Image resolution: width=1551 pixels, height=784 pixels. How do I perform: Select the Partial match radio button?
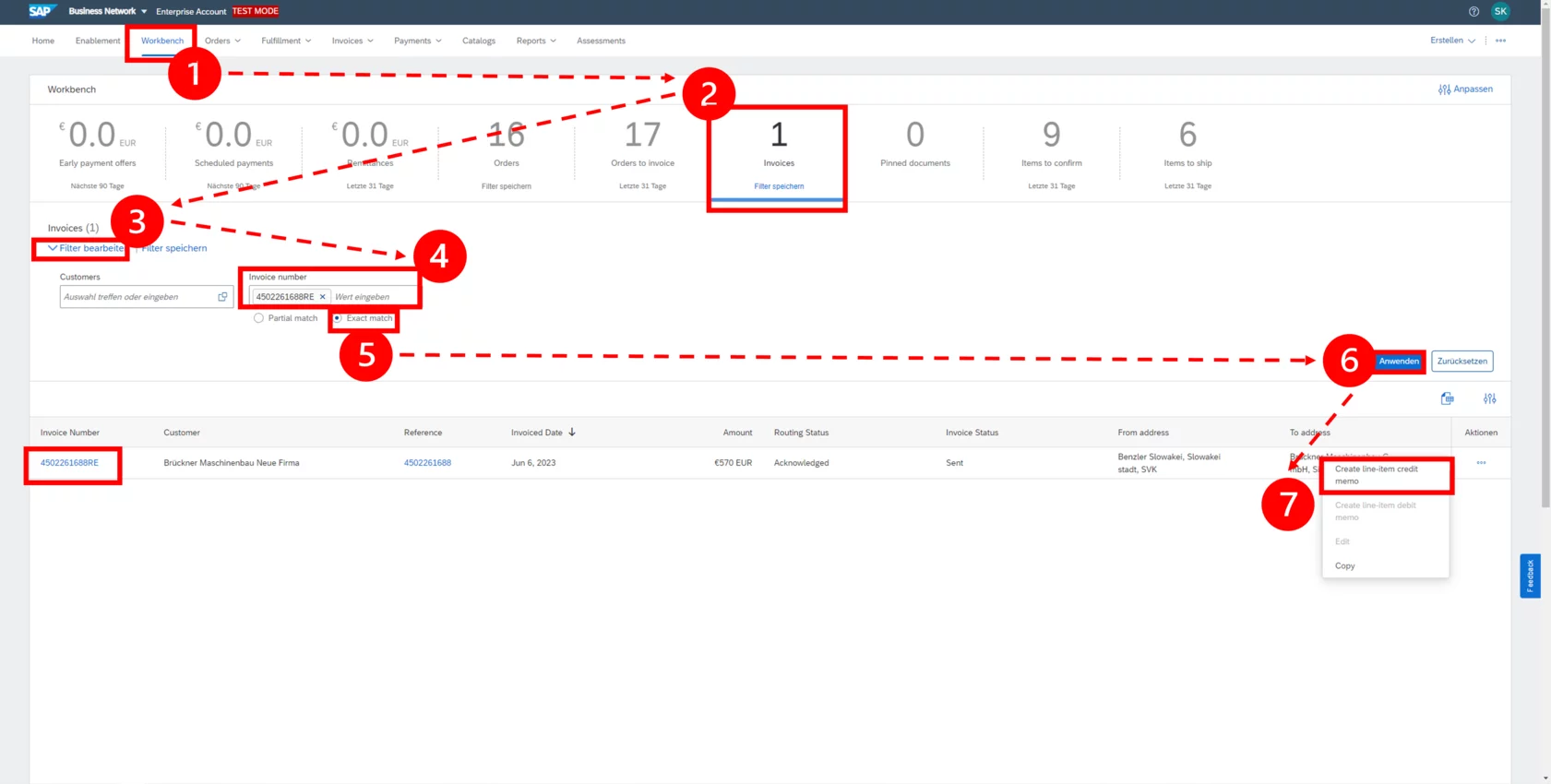(x=258, y=318)
